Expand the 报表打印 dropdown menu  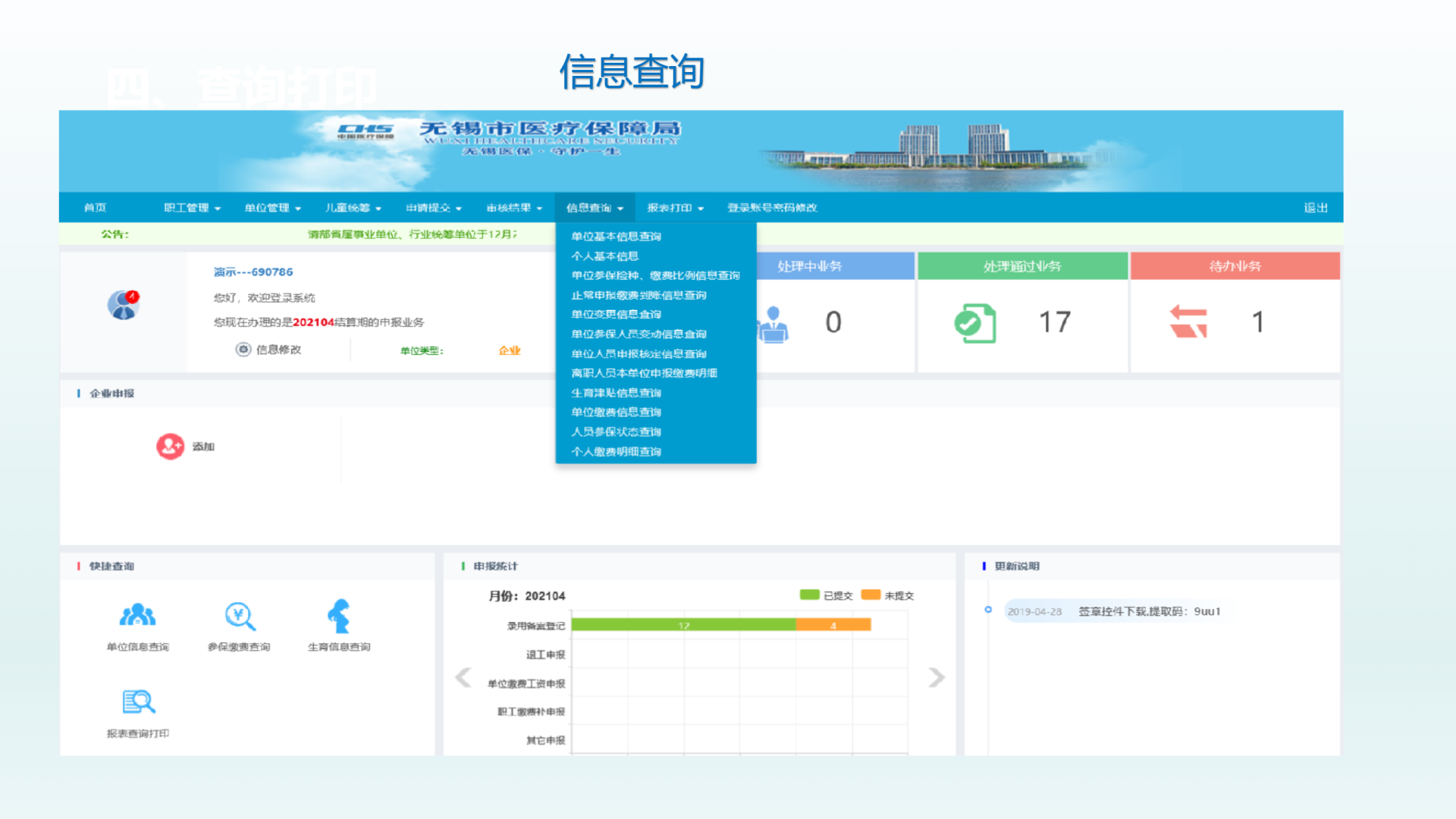point(675,208)
